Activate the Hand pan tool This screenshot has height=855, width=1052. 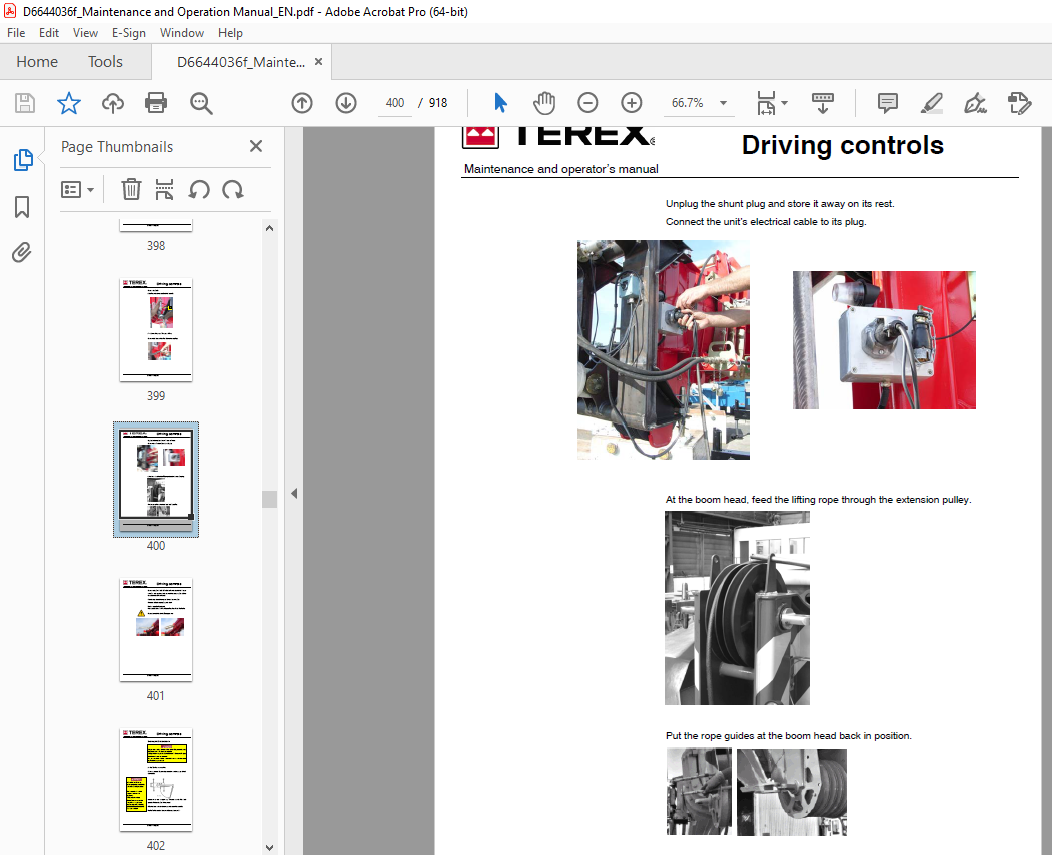tap(543, 103)
